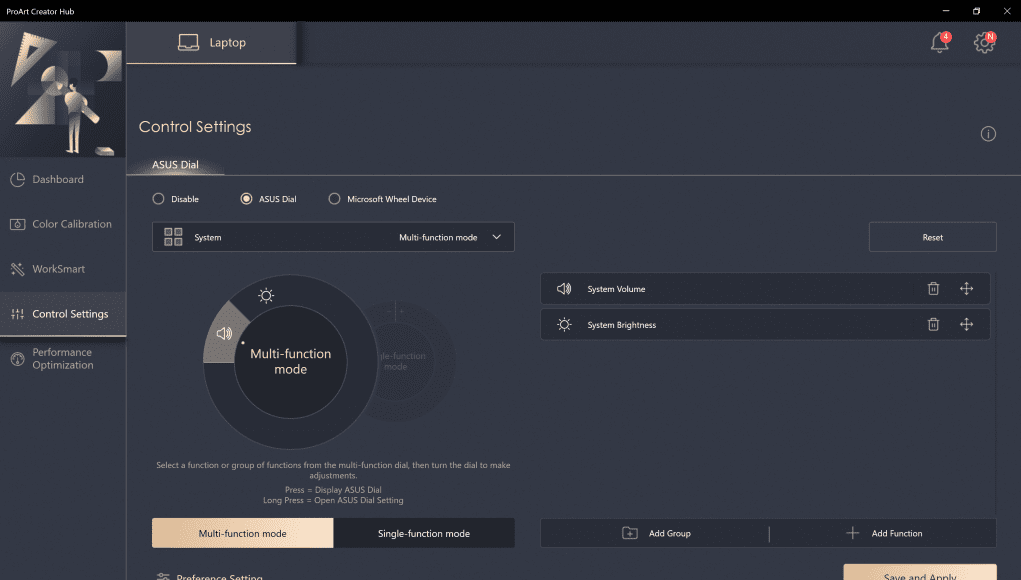Screen dimensions: 1021x580
Task: Click the Add Function plus icon
Action: [x=852, y=533]
